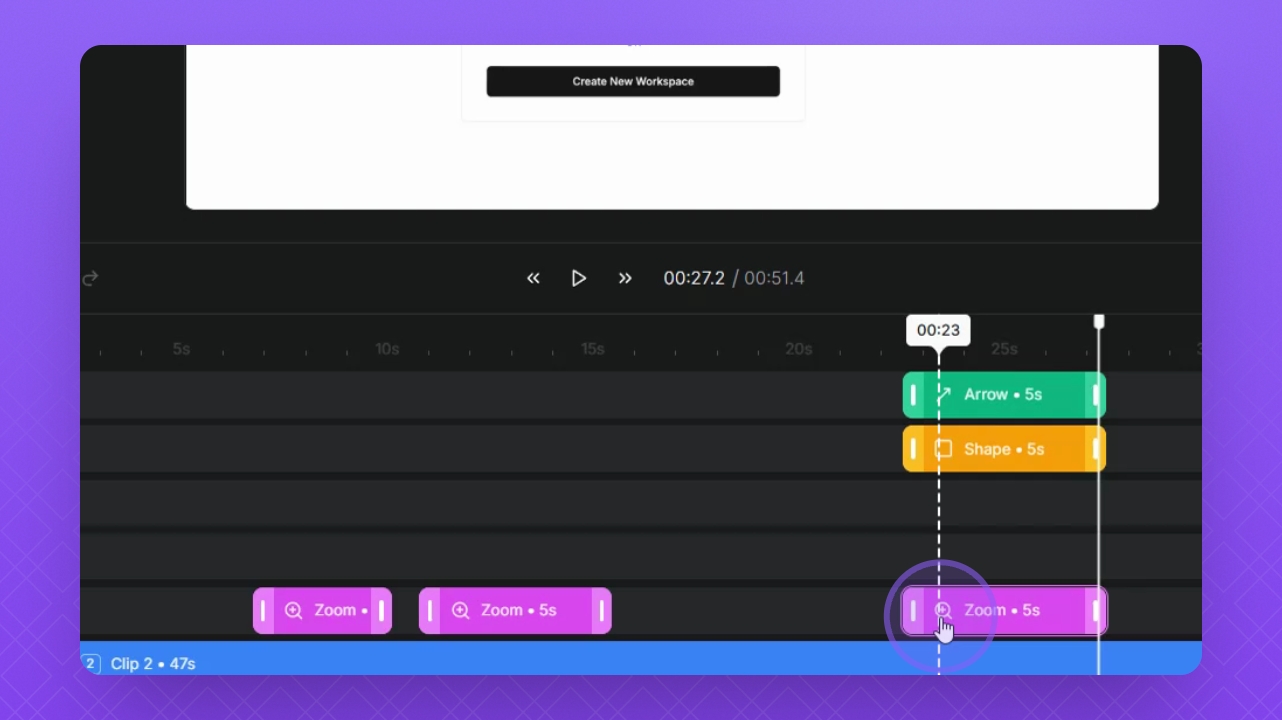Click the square icon in the Shape clip
This screenshot has width=1282, height=720.
coord(943,449)
